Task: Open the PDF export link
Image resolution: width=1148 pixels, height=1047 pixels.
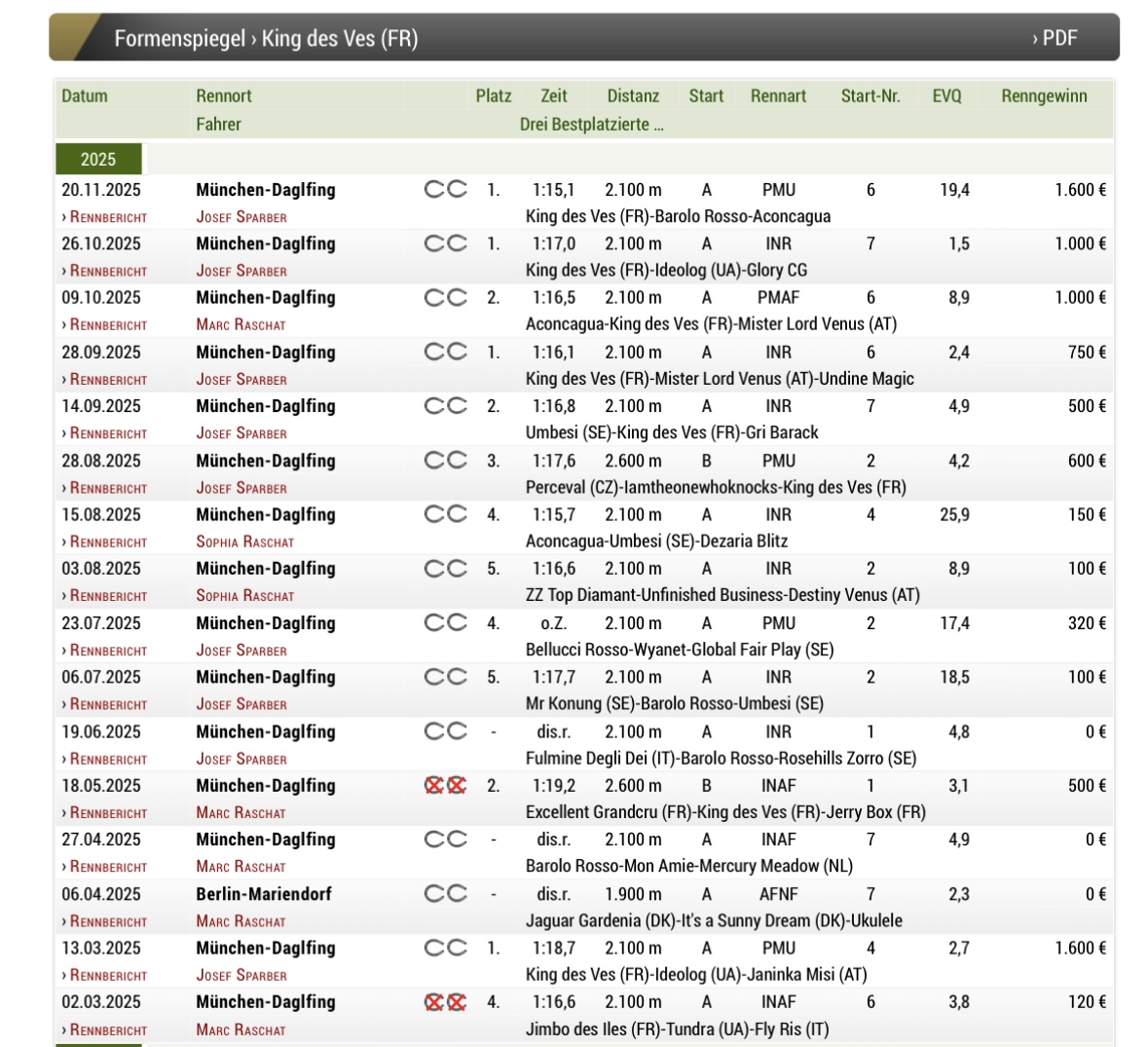Action: tap(1055, 38)
